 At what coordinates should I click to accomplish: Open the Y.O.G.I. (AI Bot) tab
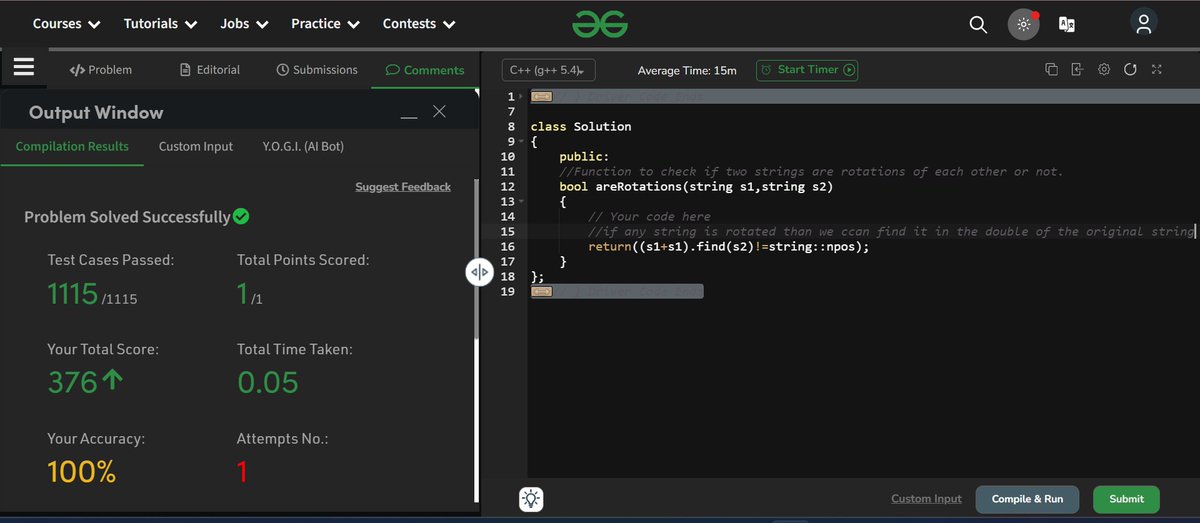click(x=303, y=146)
